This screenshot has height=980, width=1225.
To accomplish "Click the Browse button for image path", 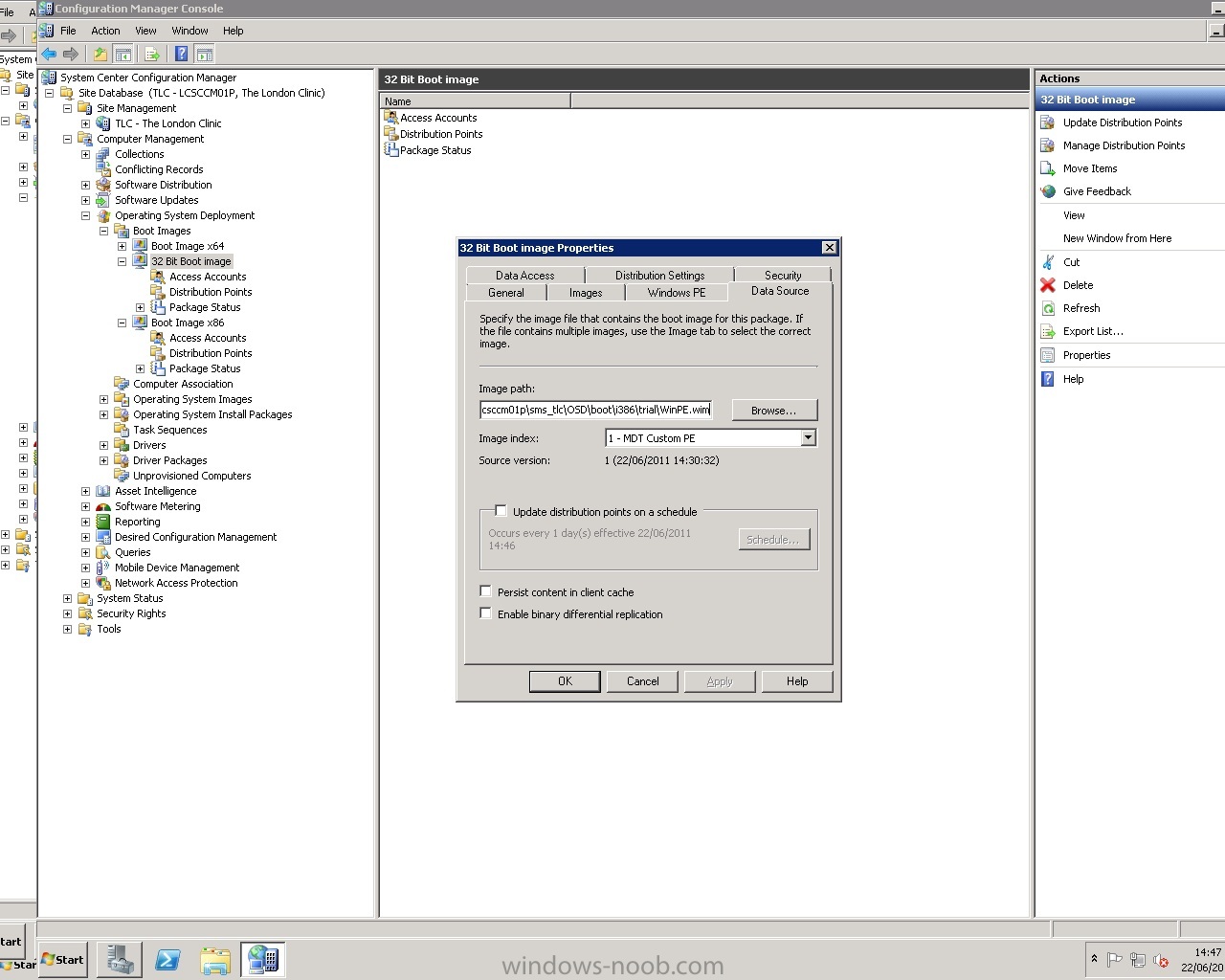I will pyautogui.click(x=774, y=410).
